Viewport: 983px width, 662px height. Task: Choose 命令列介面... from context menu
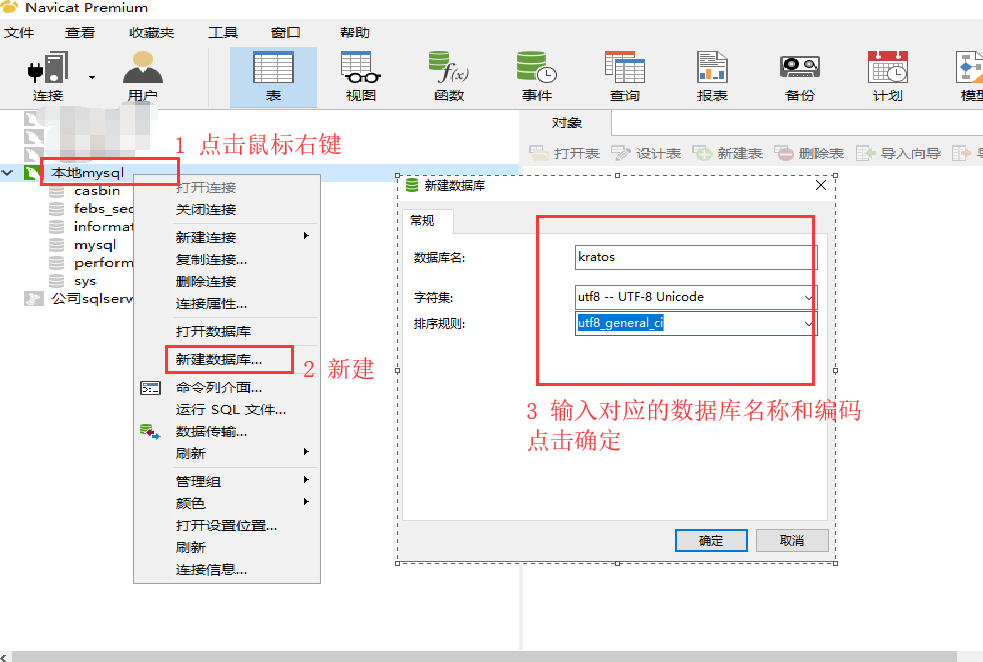[x=219, y=387]
